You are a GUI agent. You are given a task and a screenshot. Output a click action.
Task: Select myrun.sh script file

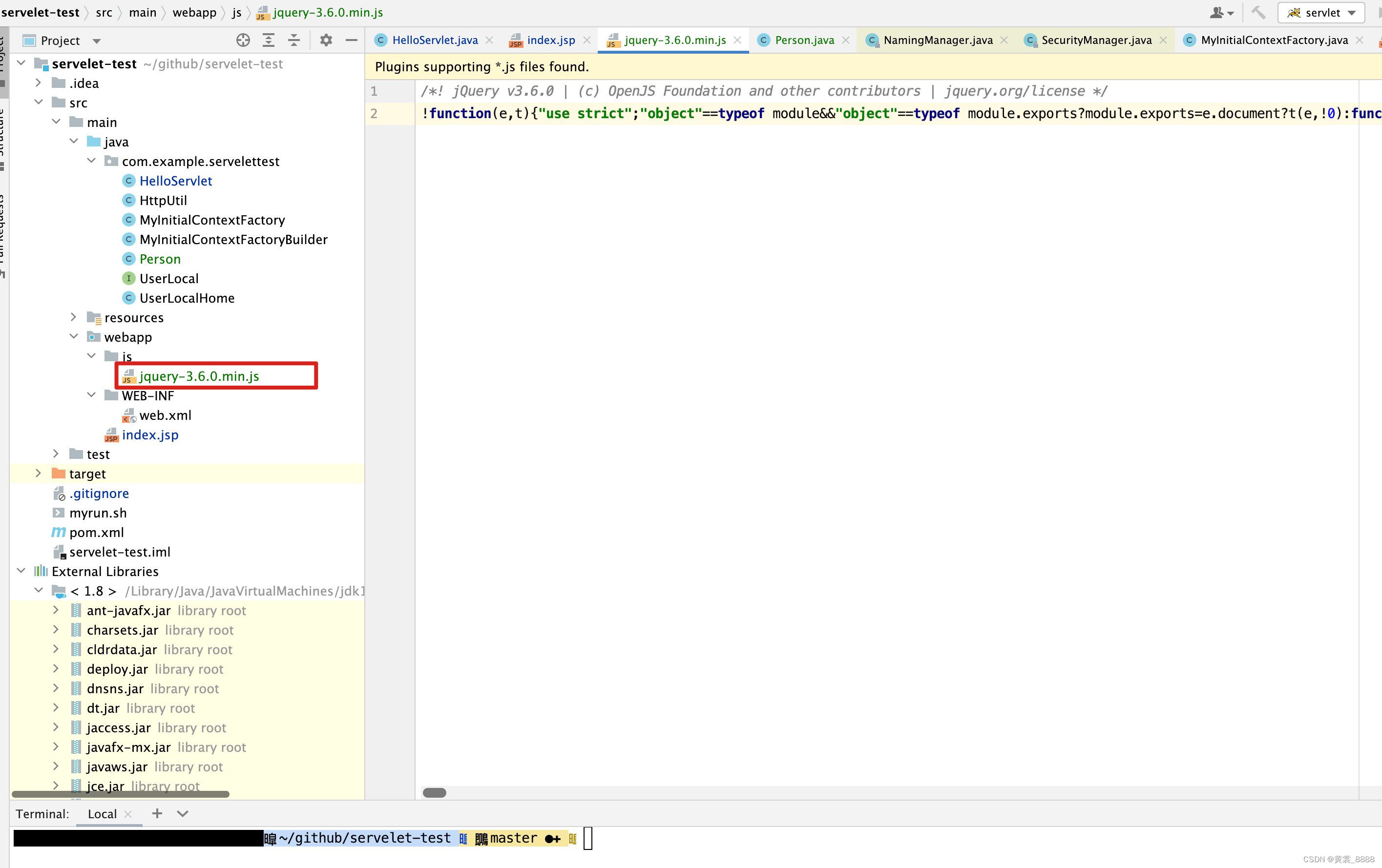click(x=98, y=512)
